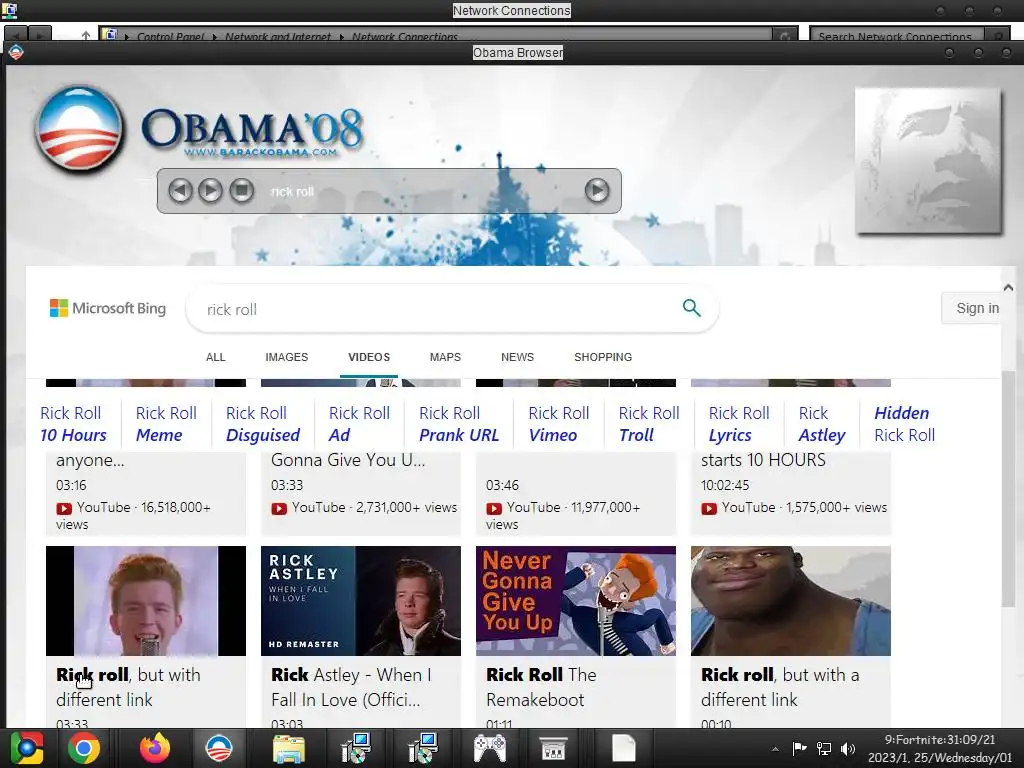Image resolution: width=1024 pixels, height=768 pixels.
Task: Open the Obama portrait image panel
Action: click(x=929, y=161)
